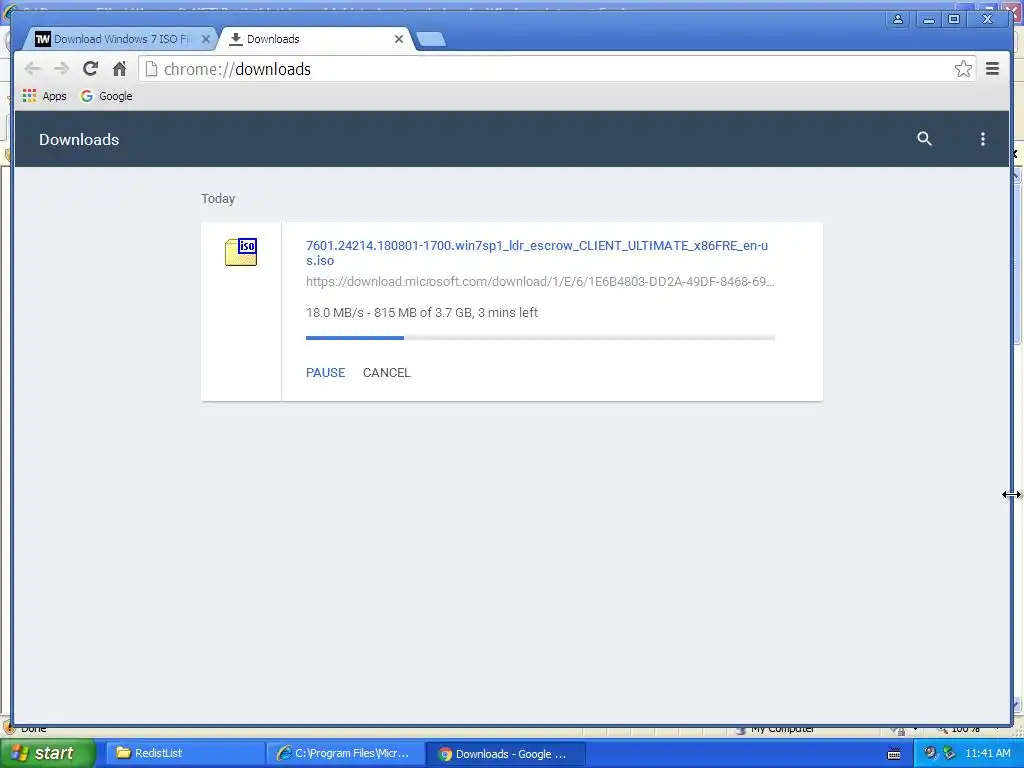Click the download speed status text
Image resolution: width=1024 pixels, height=768 pixels.
tap(422, 313)
